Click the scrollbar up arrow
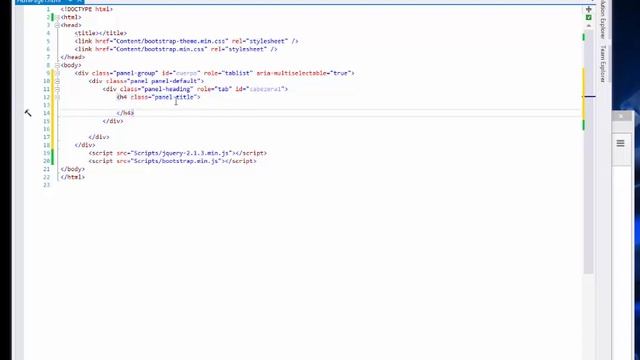Image resolution: width=640 pixels, height=360 pixels. coord(589,26)
